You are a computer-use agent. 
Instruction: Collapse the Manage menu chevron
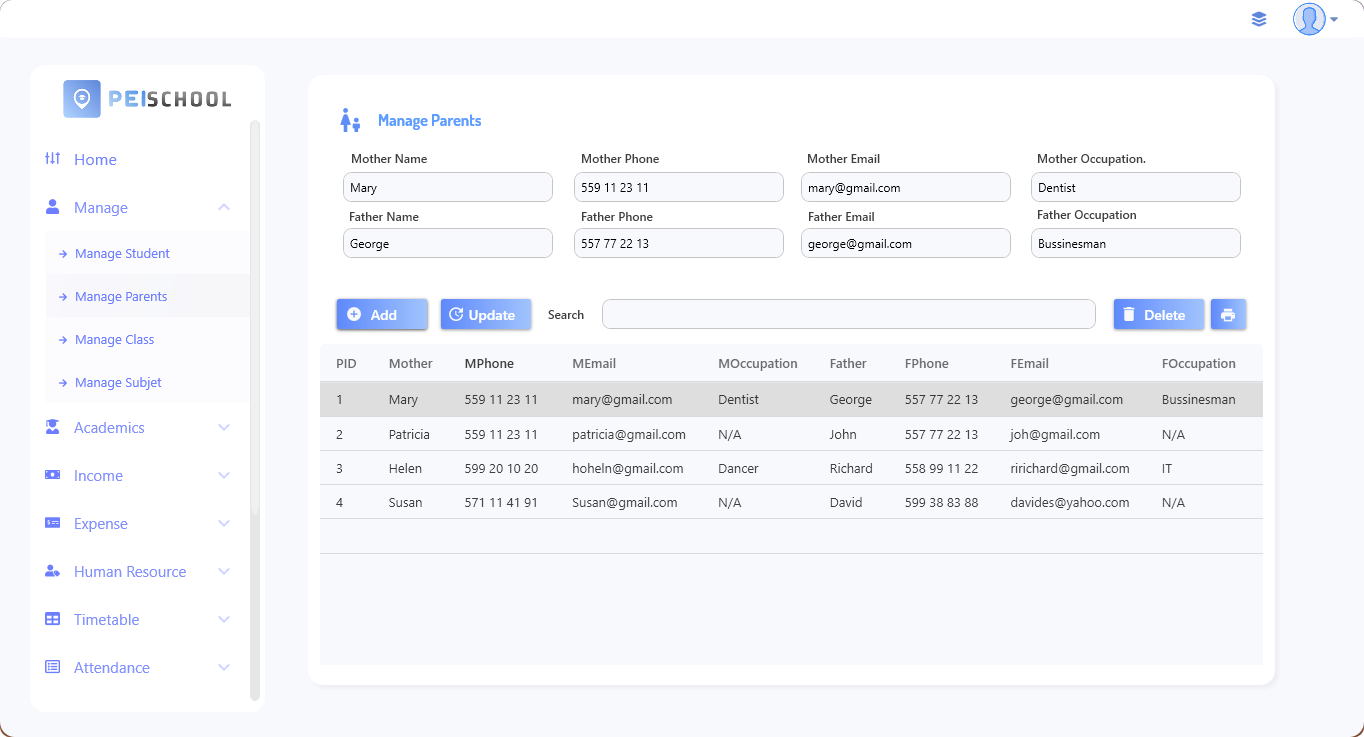tap(224, 207)
